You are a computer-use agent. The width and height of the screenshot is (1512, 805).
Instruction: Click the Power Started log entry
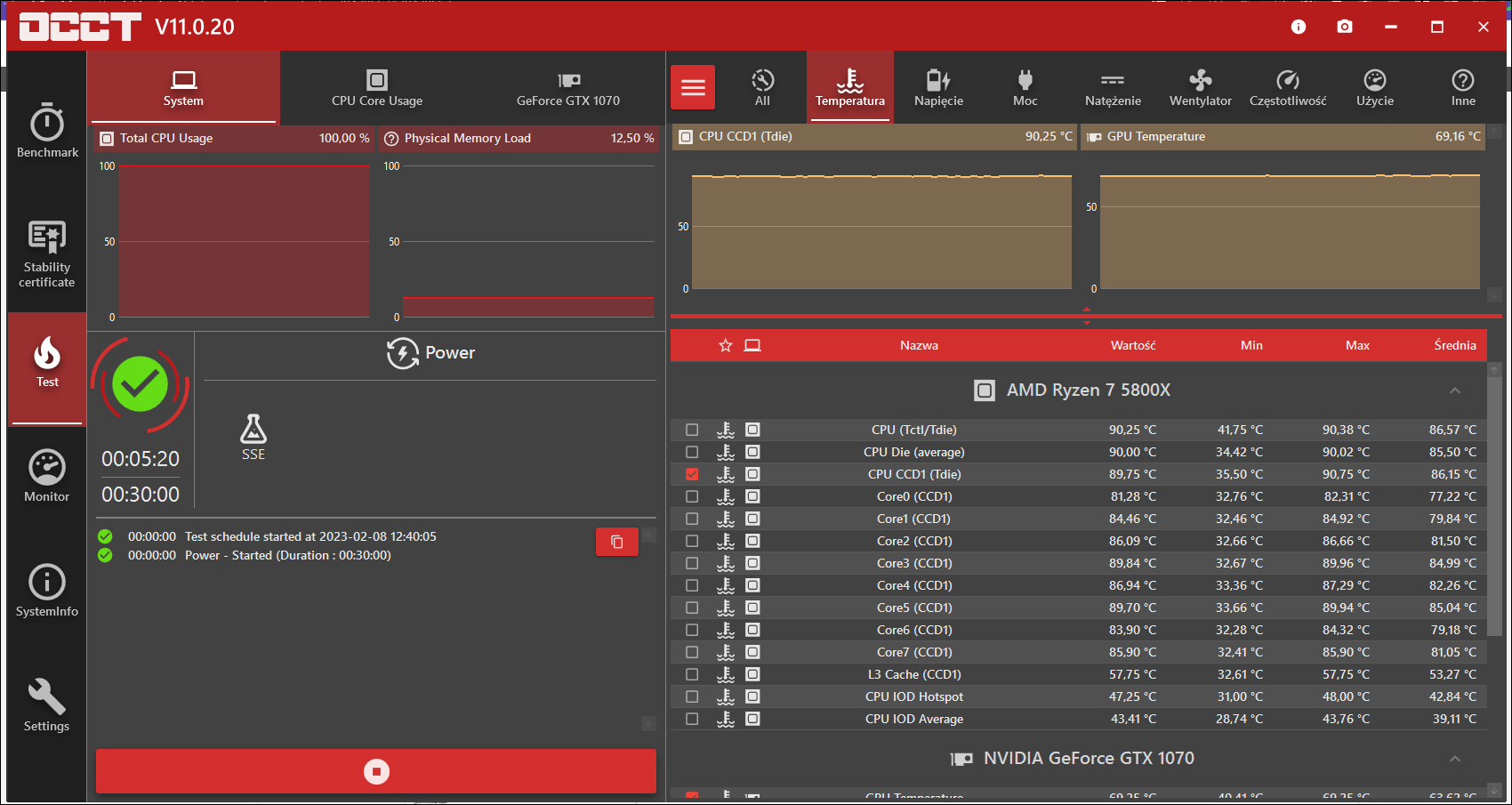(288, 555)
